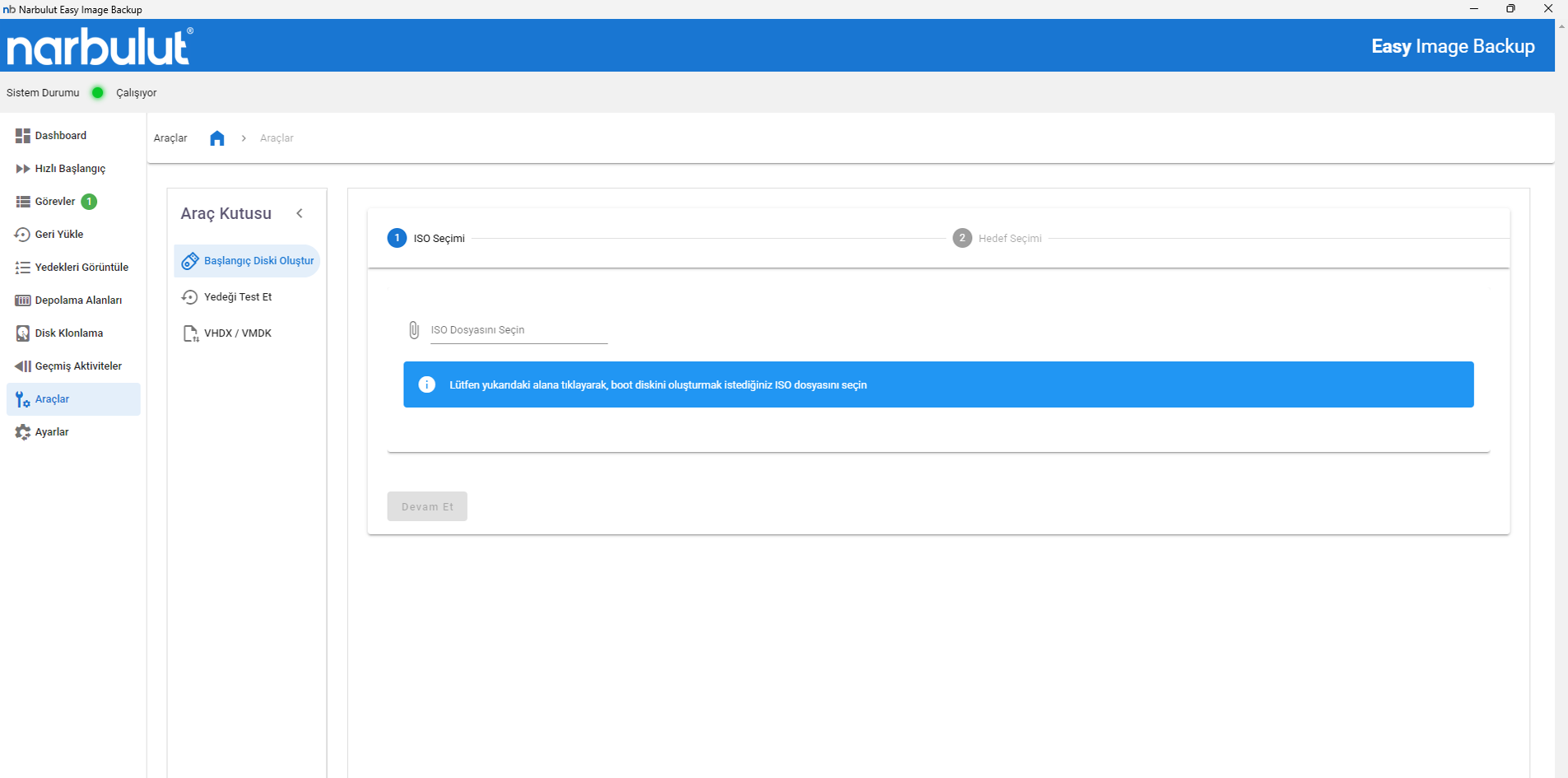Click the paperclip attachment icon
The image size is (1568, 778).
pos(414,330)
